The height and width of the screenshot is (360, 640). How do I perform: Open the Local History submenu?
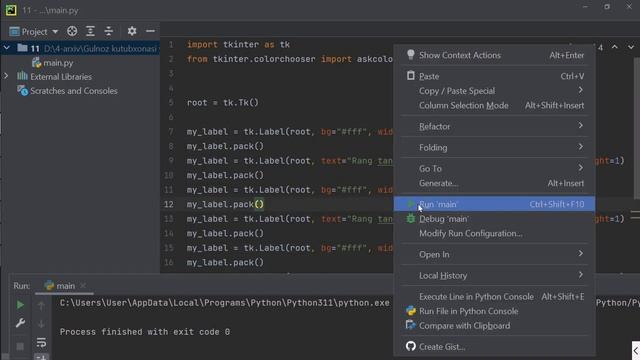click(x=494, y=276)
